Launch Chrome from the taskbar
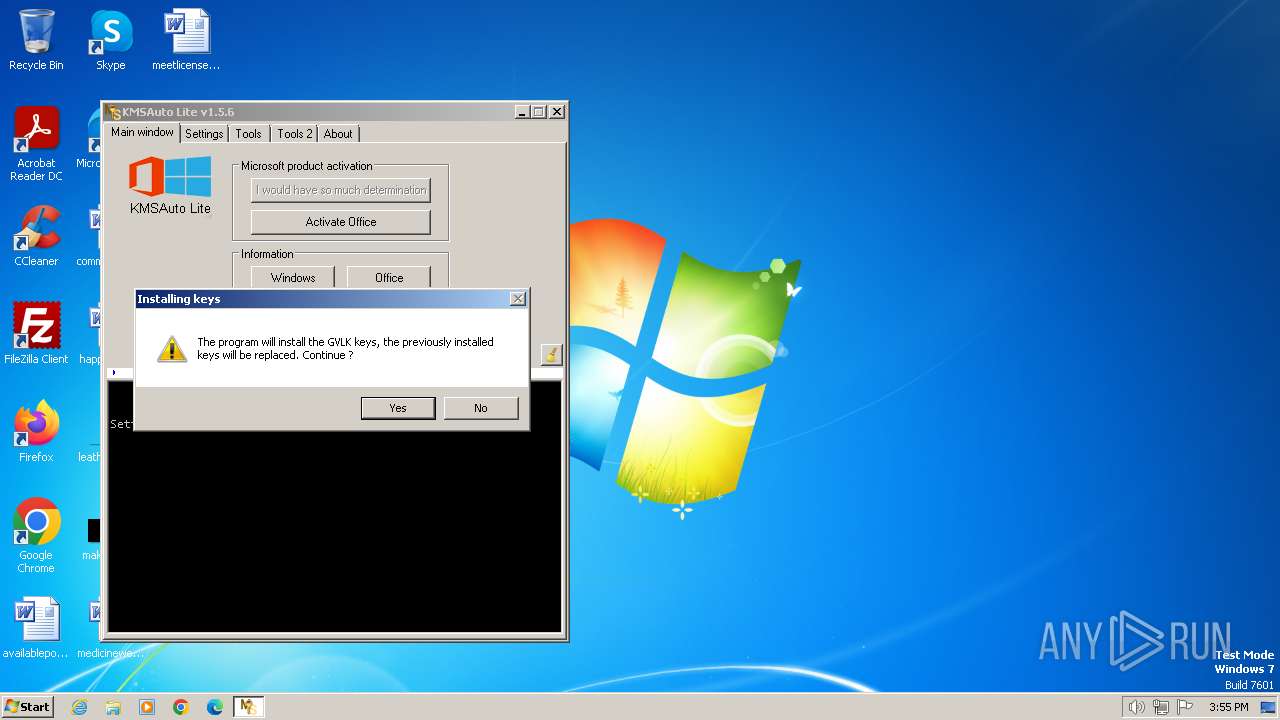Viewport: 1280px width, 720px height. tap(181, 707)
